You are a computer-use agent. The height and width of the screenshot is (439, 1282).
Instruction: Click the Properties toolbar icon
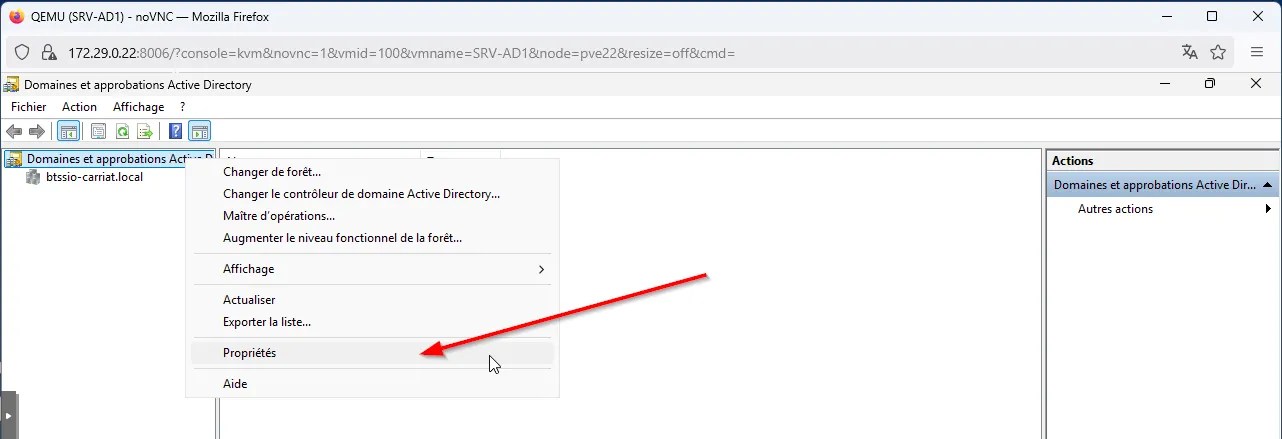coord(98,131)
